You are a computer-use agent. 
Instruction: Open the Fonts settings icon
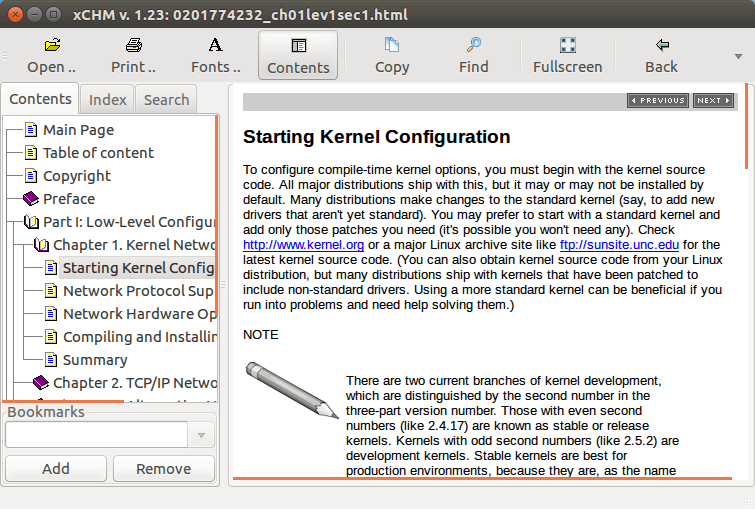tap(215, 45)
